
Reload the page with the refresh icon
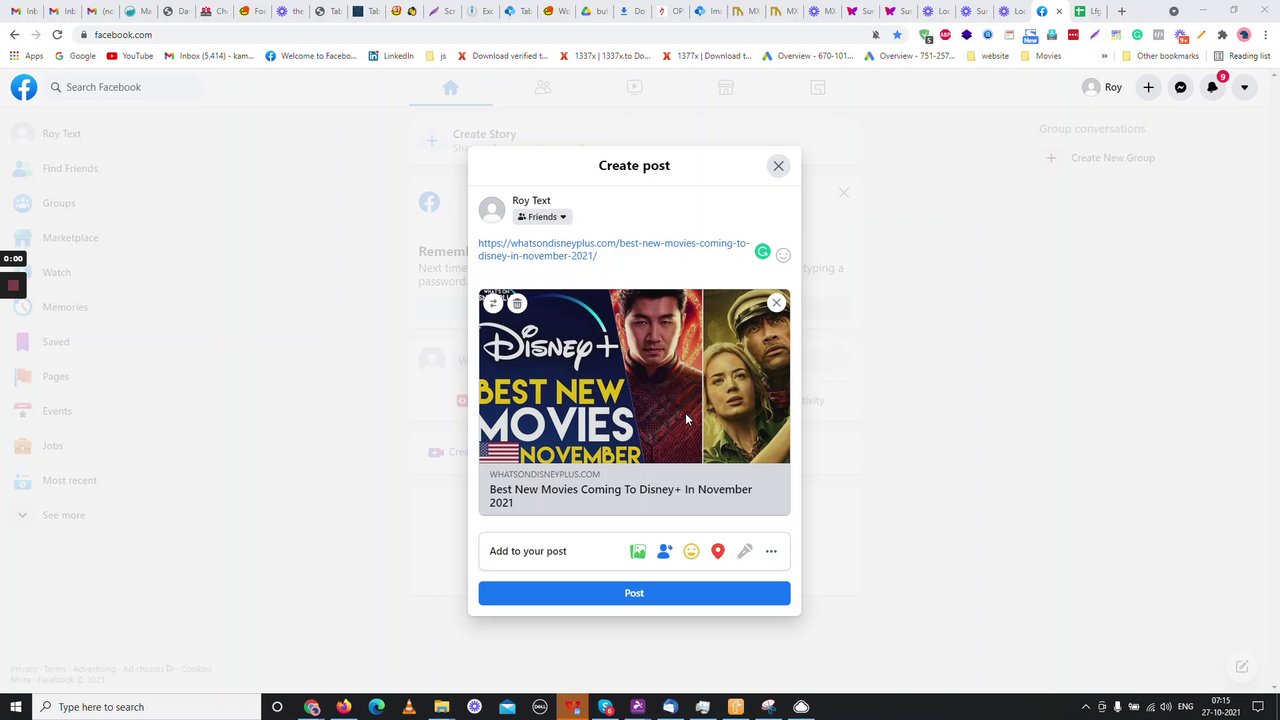point(57,34)
